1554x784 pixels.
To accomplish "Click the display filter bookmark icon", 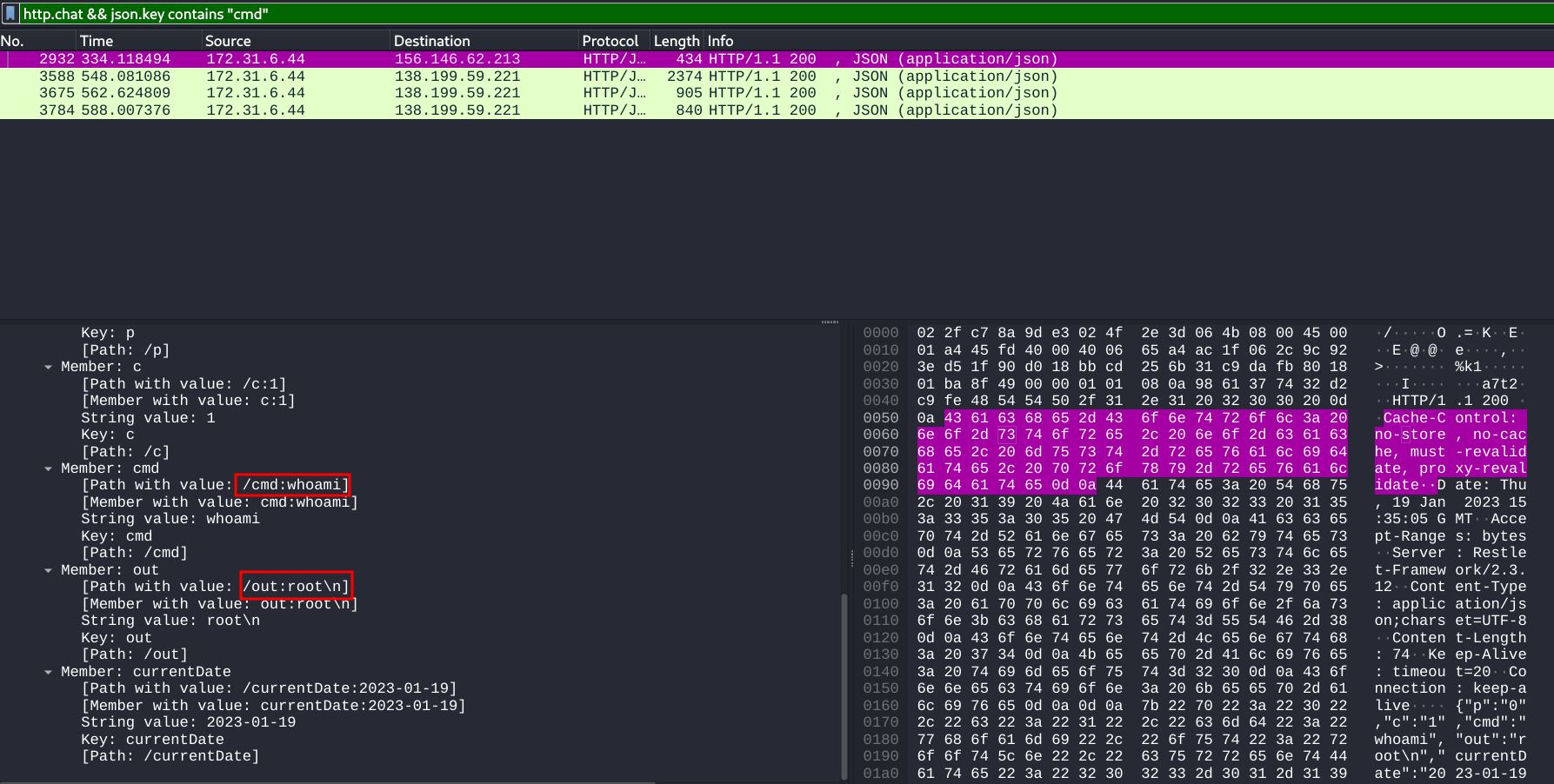I will click(10, 13).
